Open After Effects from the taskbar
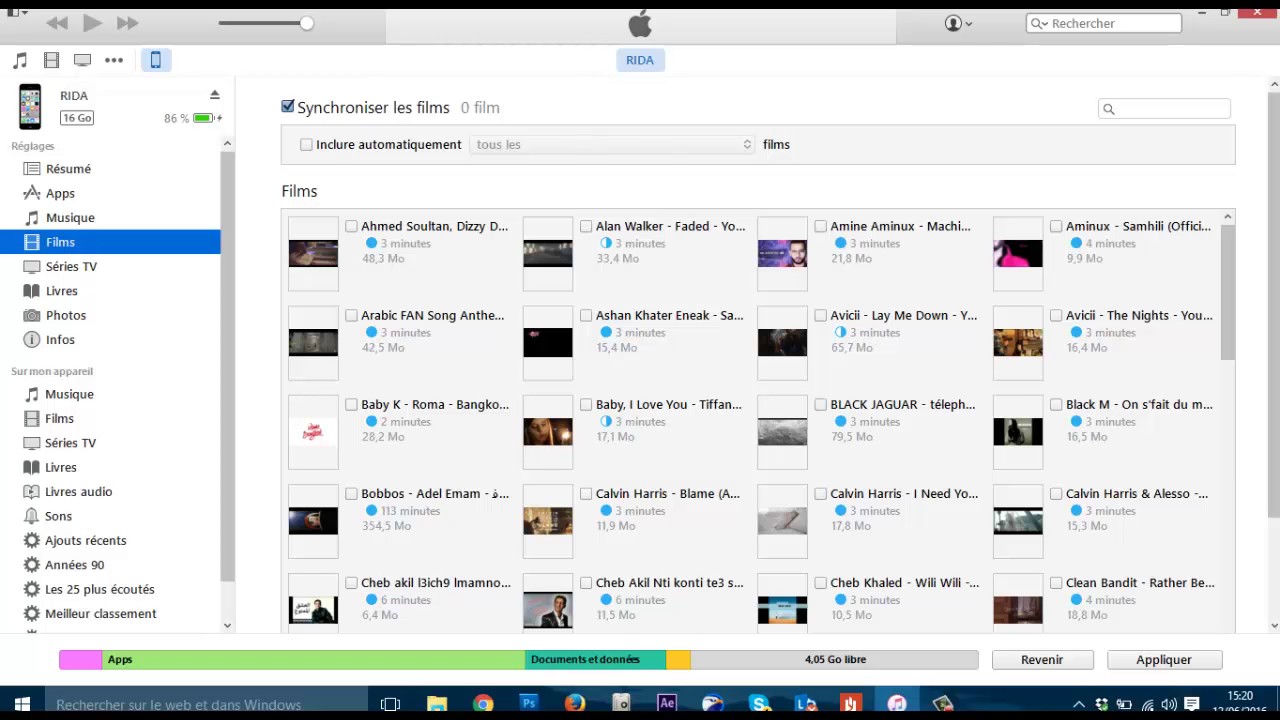 point(667,704)
